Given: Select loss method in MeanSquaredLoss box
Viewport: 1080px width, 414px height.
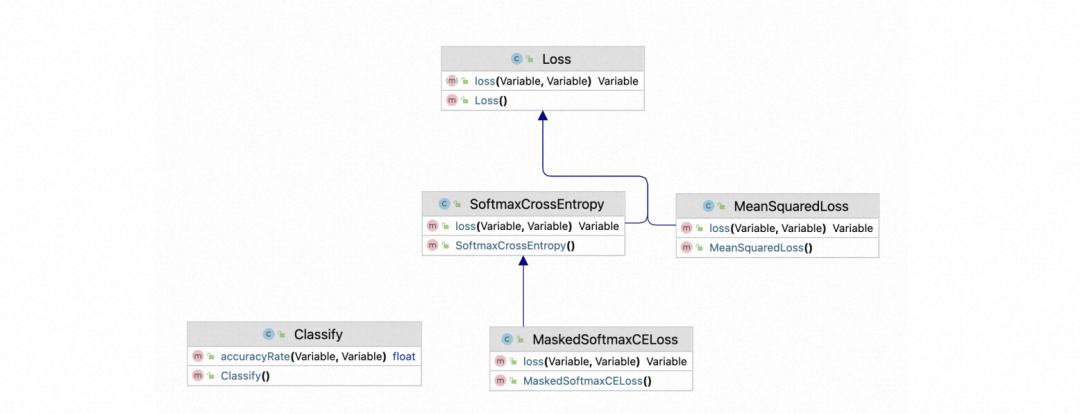Looking at the screenshot, I should tap(777, 228).
